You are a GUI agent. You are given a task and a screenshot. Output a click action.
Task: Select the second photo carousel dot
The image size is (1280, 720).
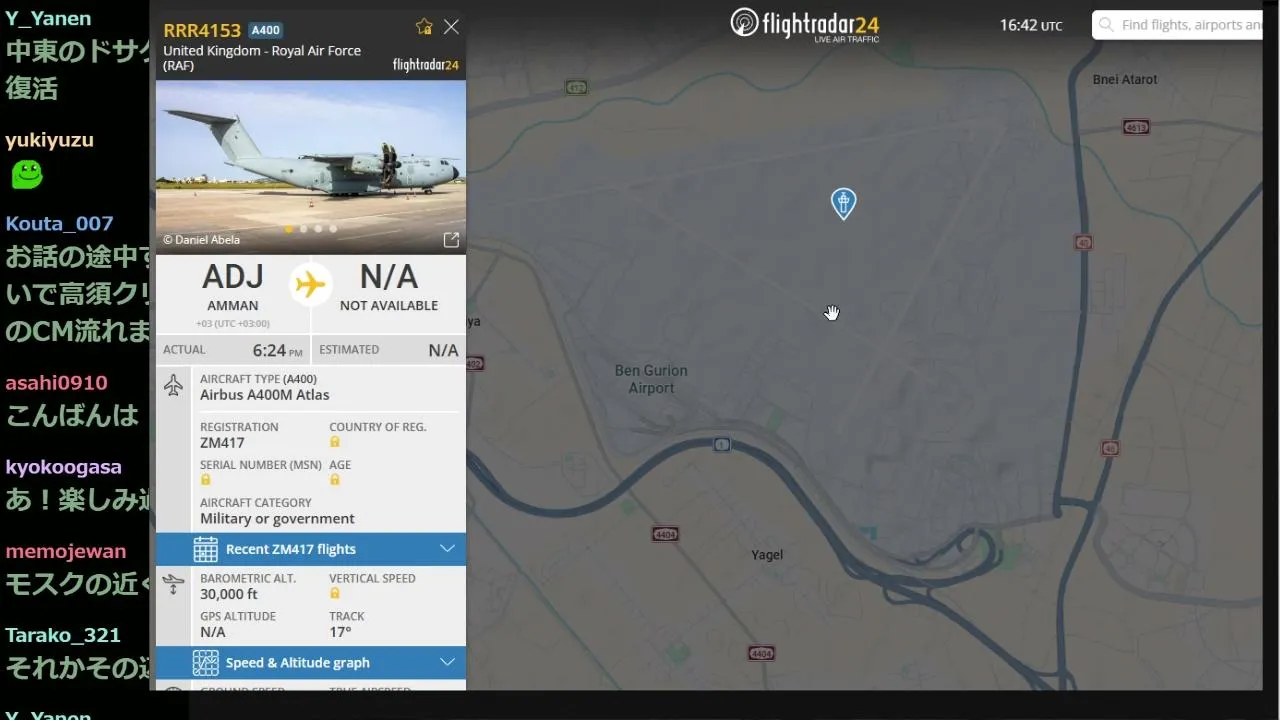(x=304, y=229)
